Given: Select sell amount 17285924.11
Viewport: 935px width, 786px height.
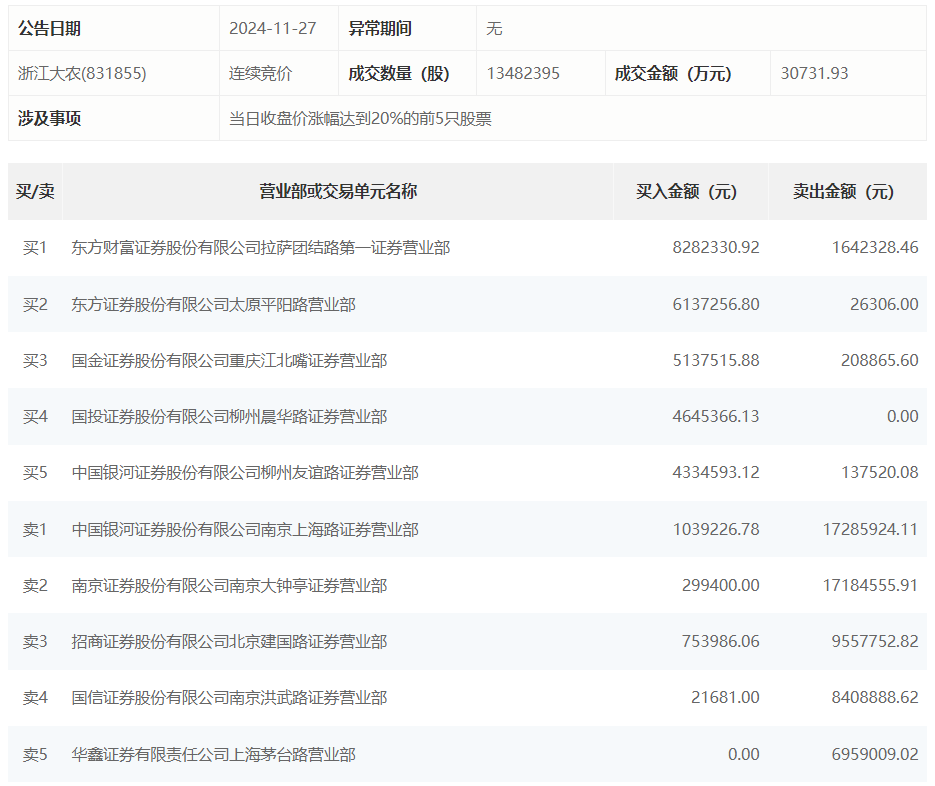Looking at the screenshot, I should [871, 529].
